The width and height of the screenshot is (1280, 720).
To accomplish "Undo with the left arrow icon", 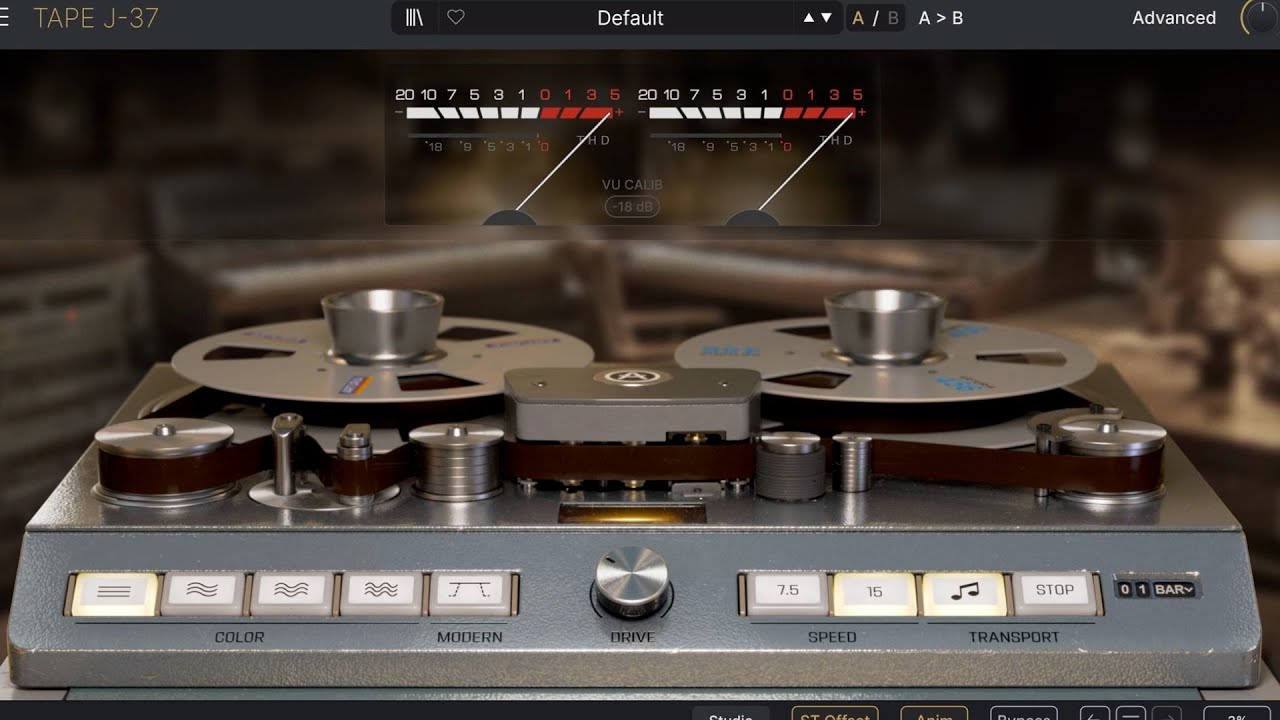I will click(1094, 714).
